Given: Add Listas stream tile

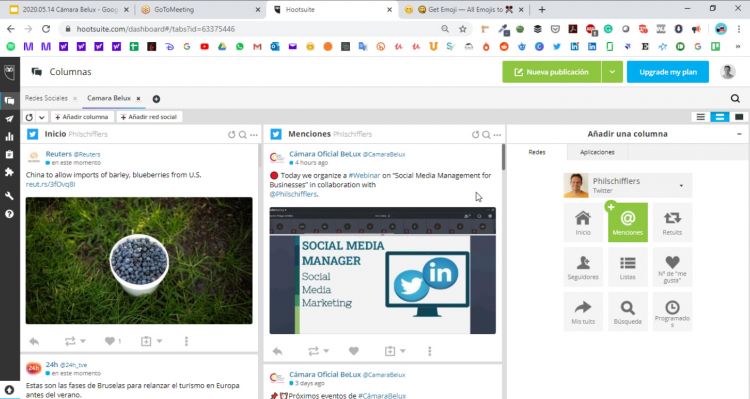Looking at the screenshot, I should pyautogui.click(x=628, y=267).
